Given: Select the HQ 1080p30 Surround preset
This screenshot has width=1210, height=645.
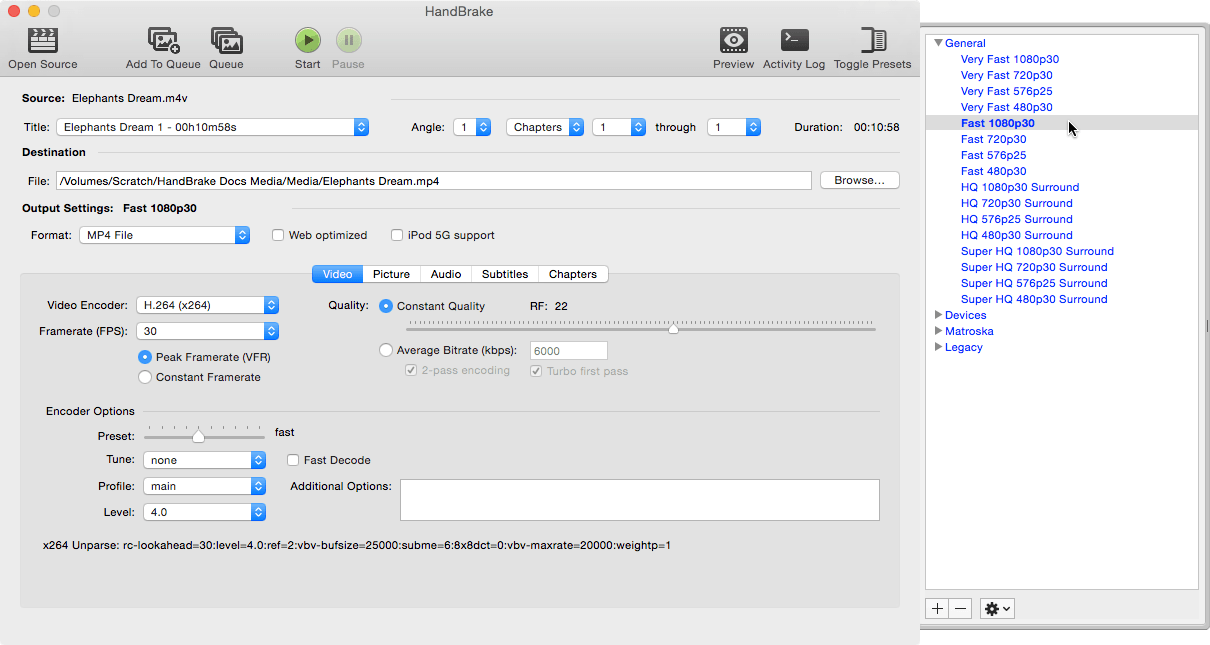Looking at the screenshot, I should click(x=1019, y=187).
